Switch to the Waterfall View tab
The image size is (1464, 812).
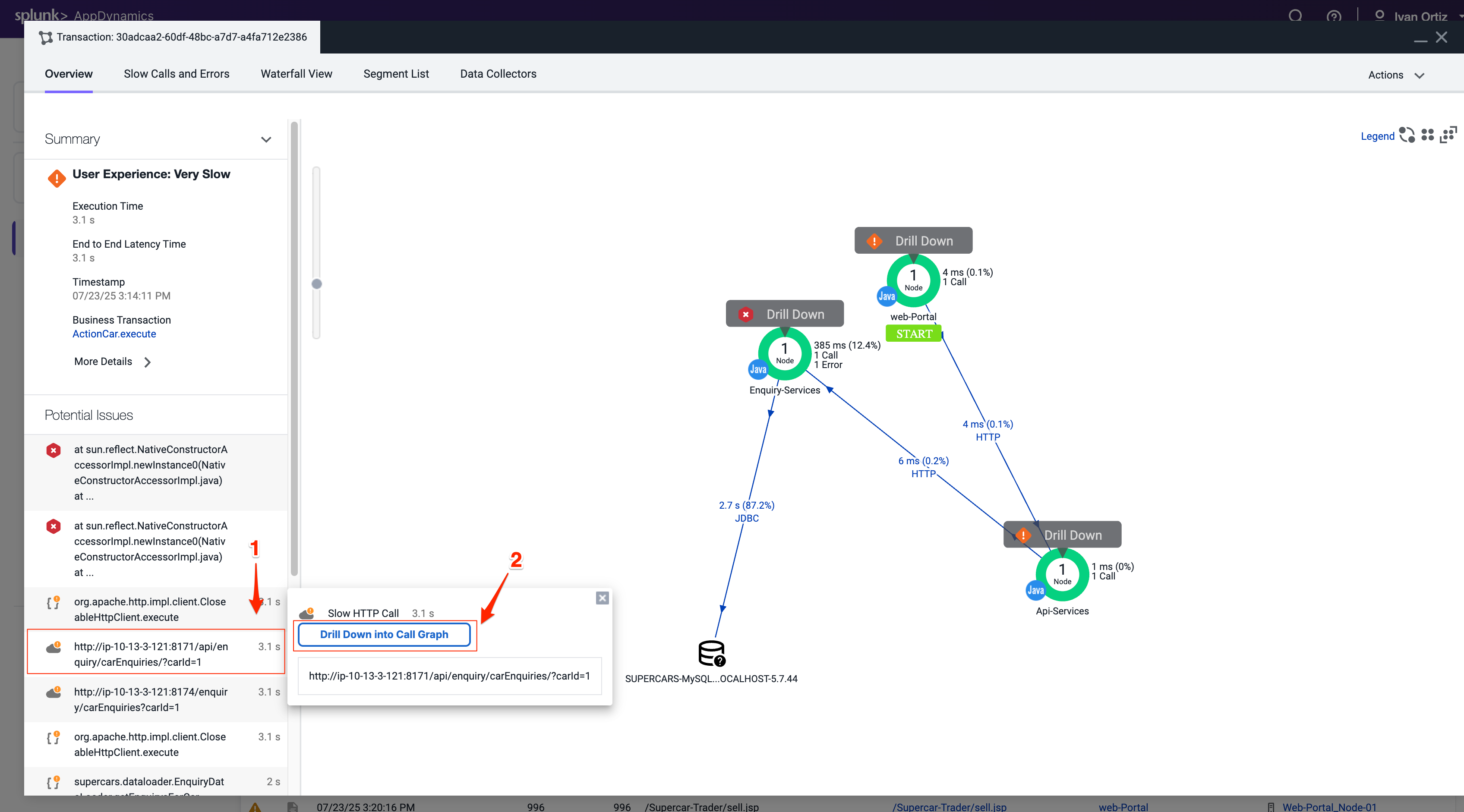[296, 74]
